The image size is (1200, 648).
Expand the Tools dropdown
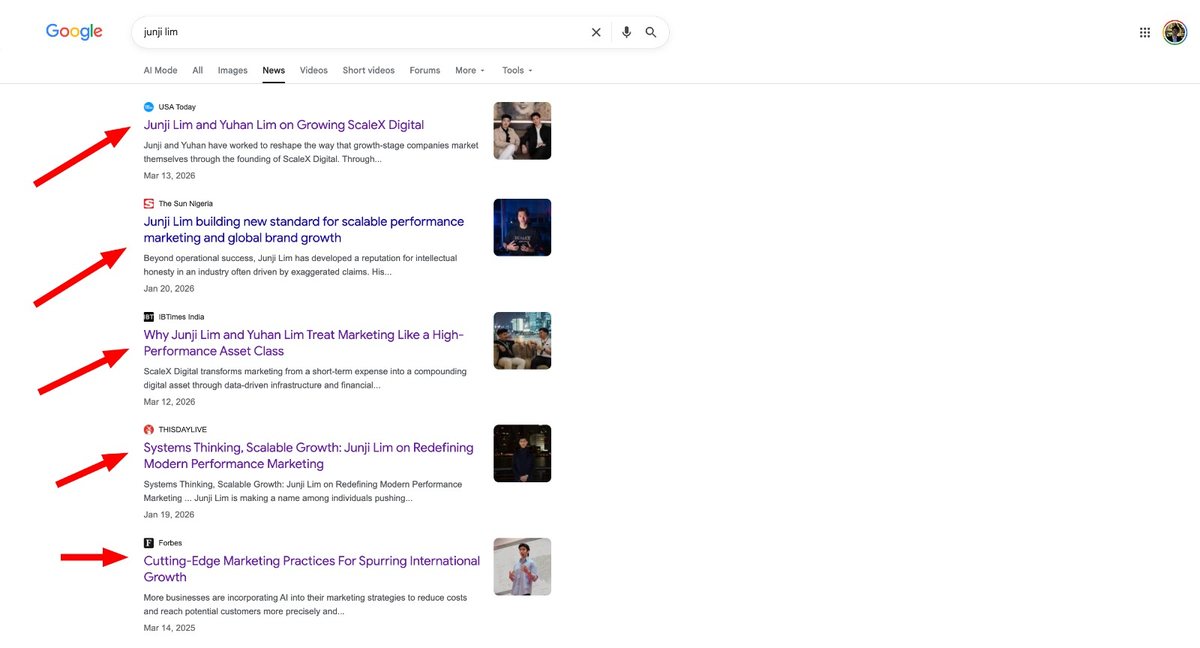517,71
